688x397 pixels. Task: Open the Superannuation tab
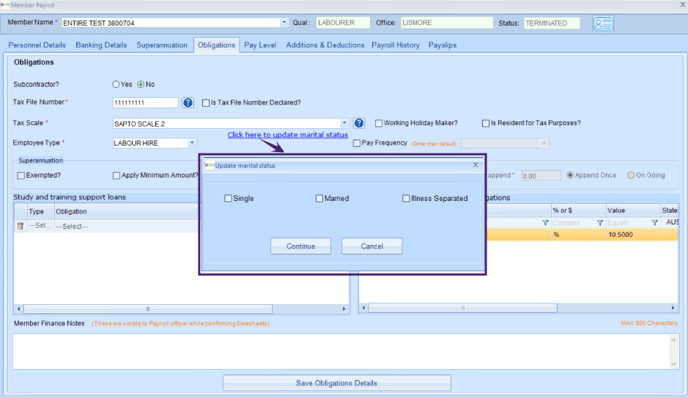(x=161, y=45)
